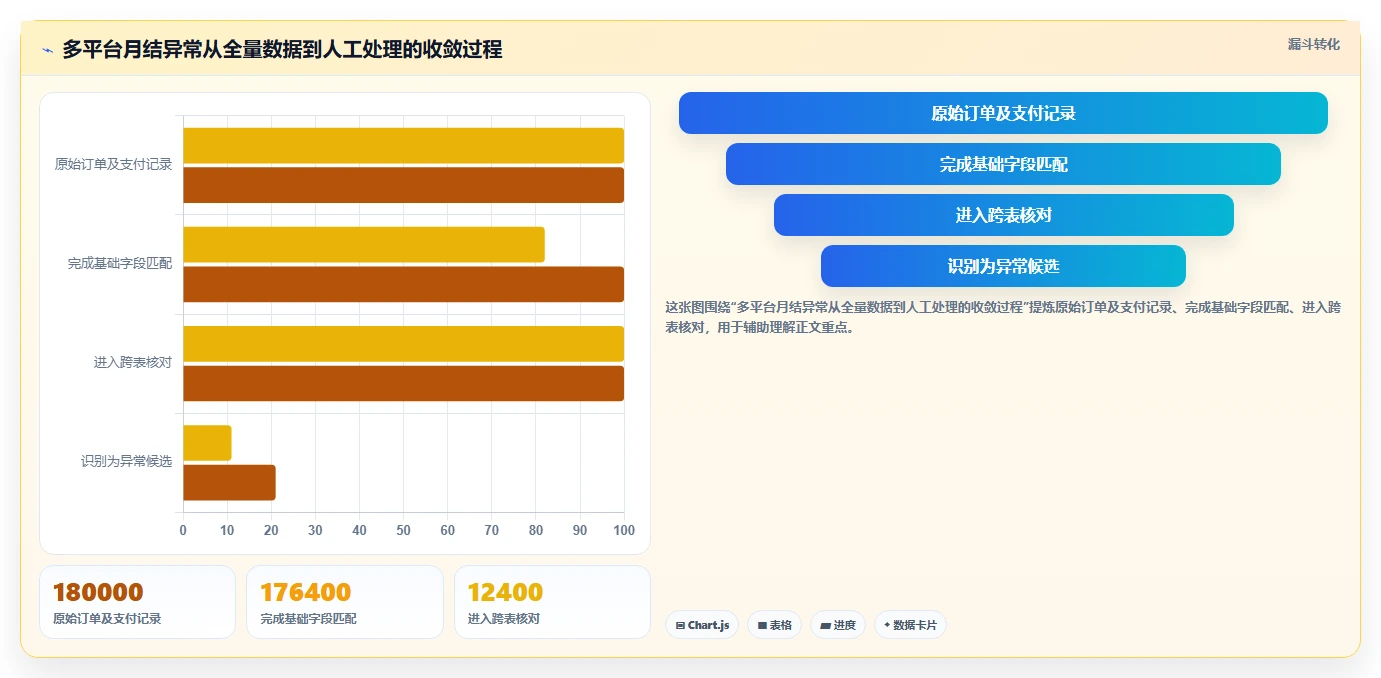Viewport: 1381px width, 678px height.
Task: Click the title 多平台月结异常从全量数据到人工处理的收敛过程
Action: pos(282,49)
